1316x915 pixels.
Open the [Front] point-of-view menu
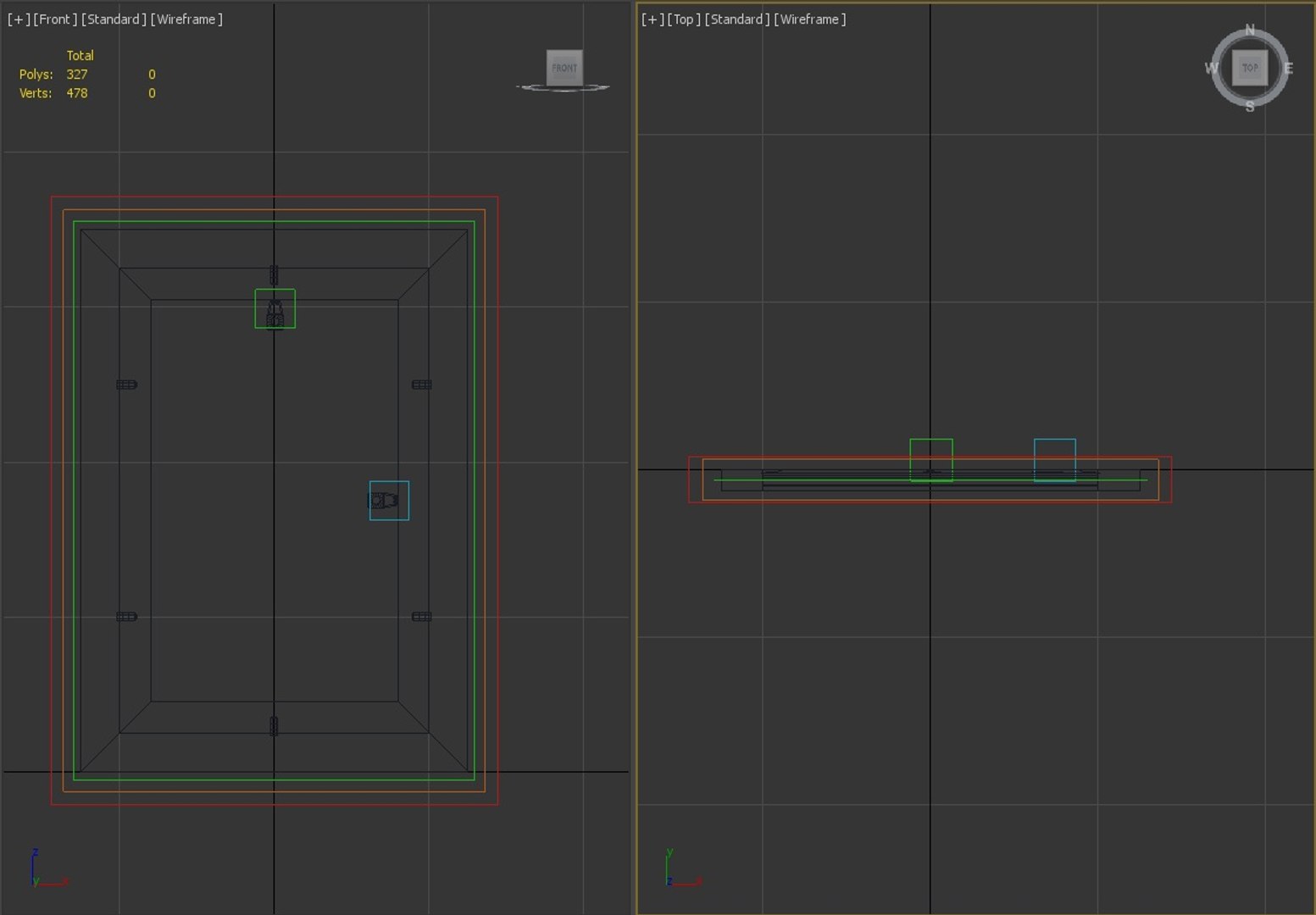(x=55, y=19)
